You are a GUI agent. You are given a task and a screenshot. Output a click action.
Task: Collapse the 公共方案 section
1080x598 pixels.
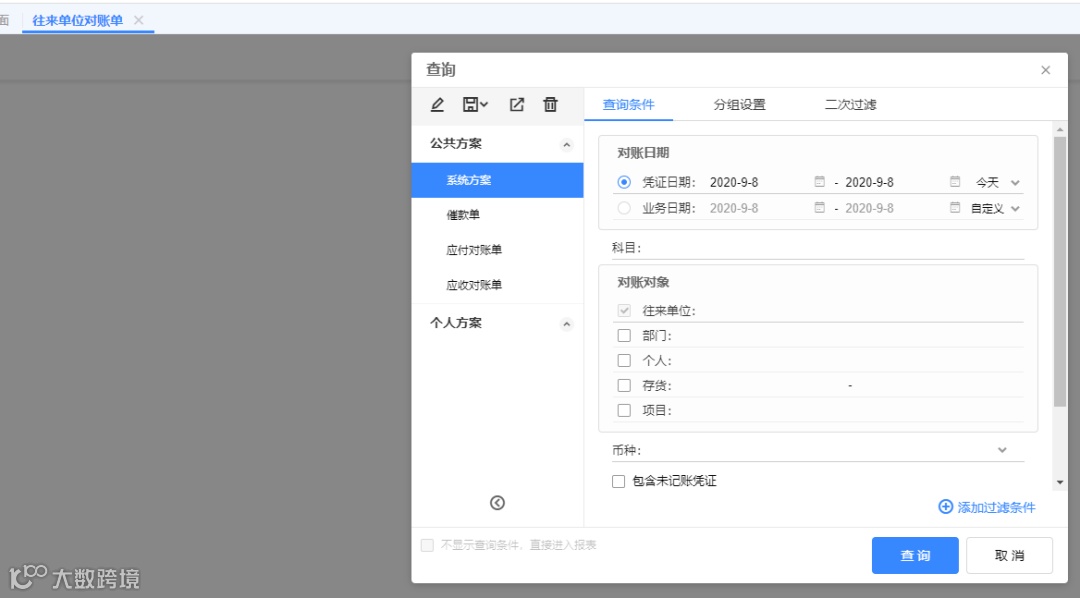coord(566,145)
